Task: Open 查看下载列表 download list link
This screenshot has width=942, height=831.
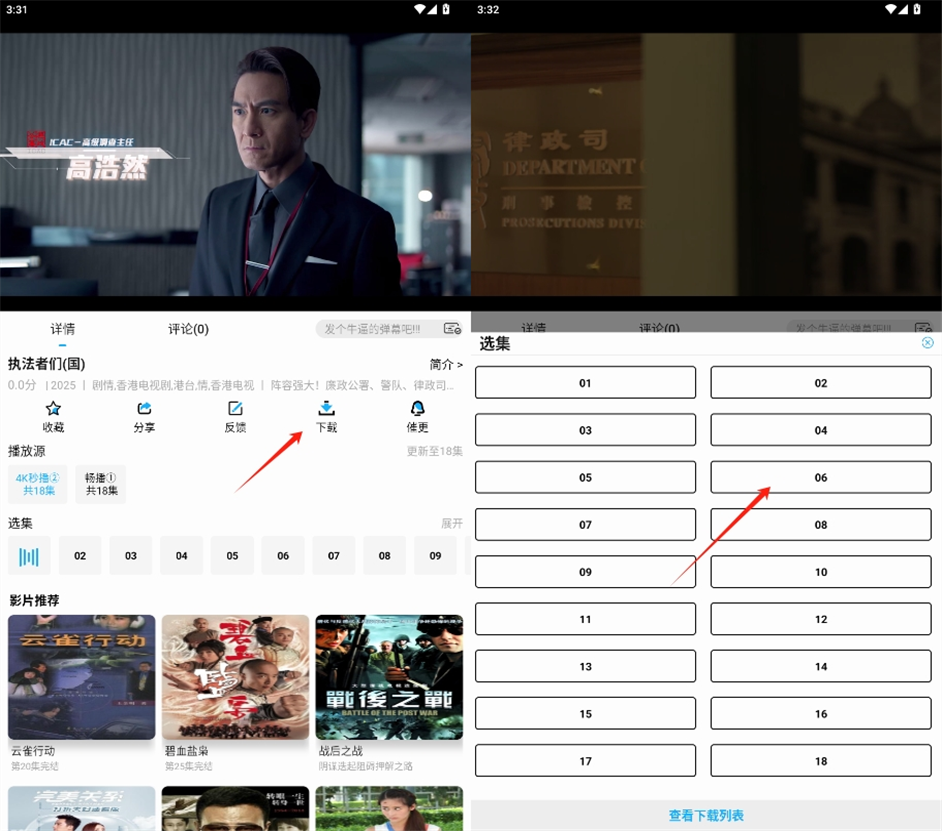Action: click(x=706, y=815)
